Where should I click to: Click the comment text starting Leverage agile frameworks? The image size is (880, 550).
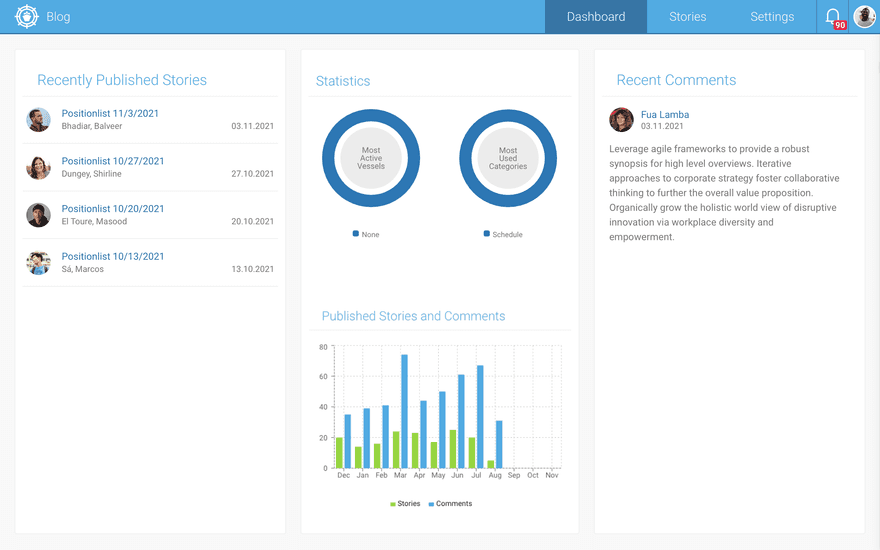[724, 193]
